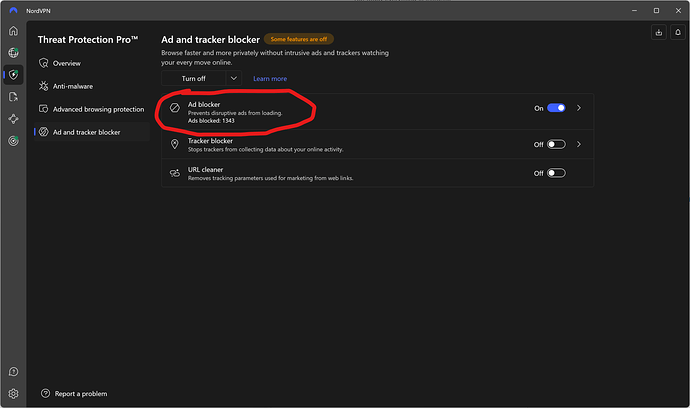This screenshot has width=690, height=408.
Task: Click the Overview shield icon
Action: pyautogui.click(x=44, y=63)
